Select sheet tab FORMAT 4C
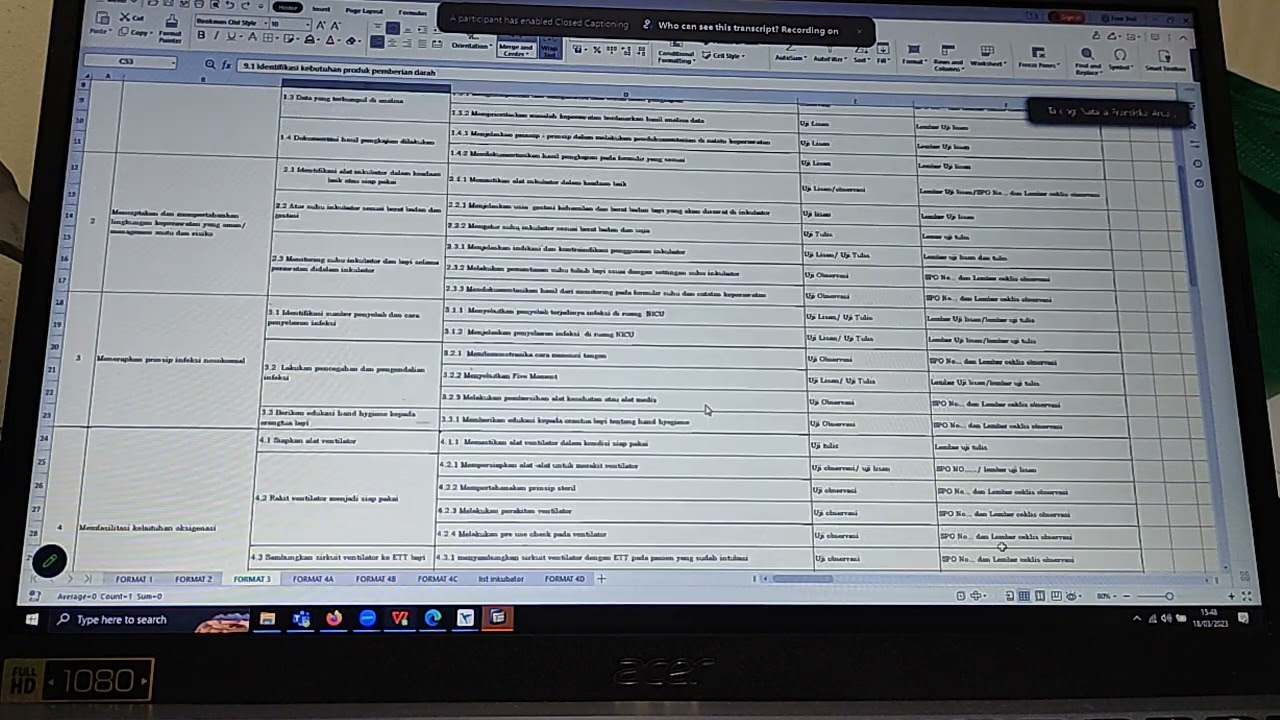 point(438,579)
